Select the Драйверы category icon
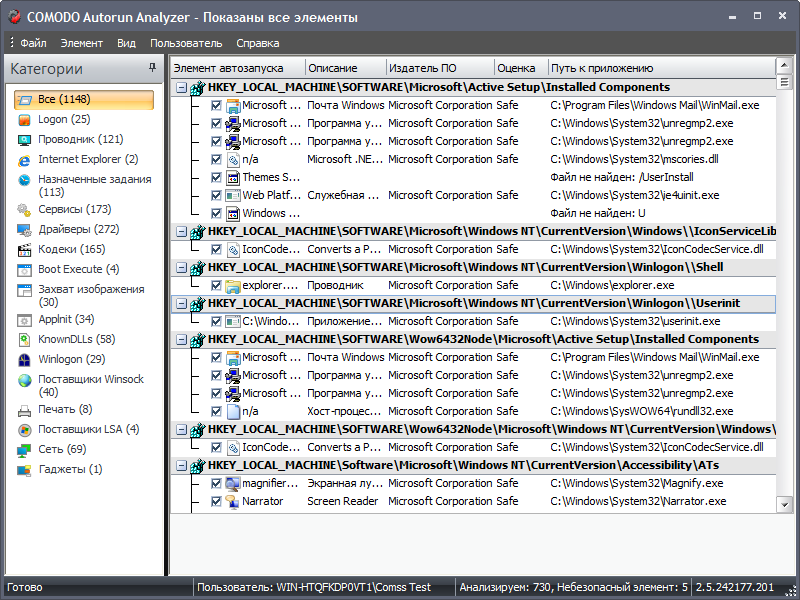 (24, 230)
